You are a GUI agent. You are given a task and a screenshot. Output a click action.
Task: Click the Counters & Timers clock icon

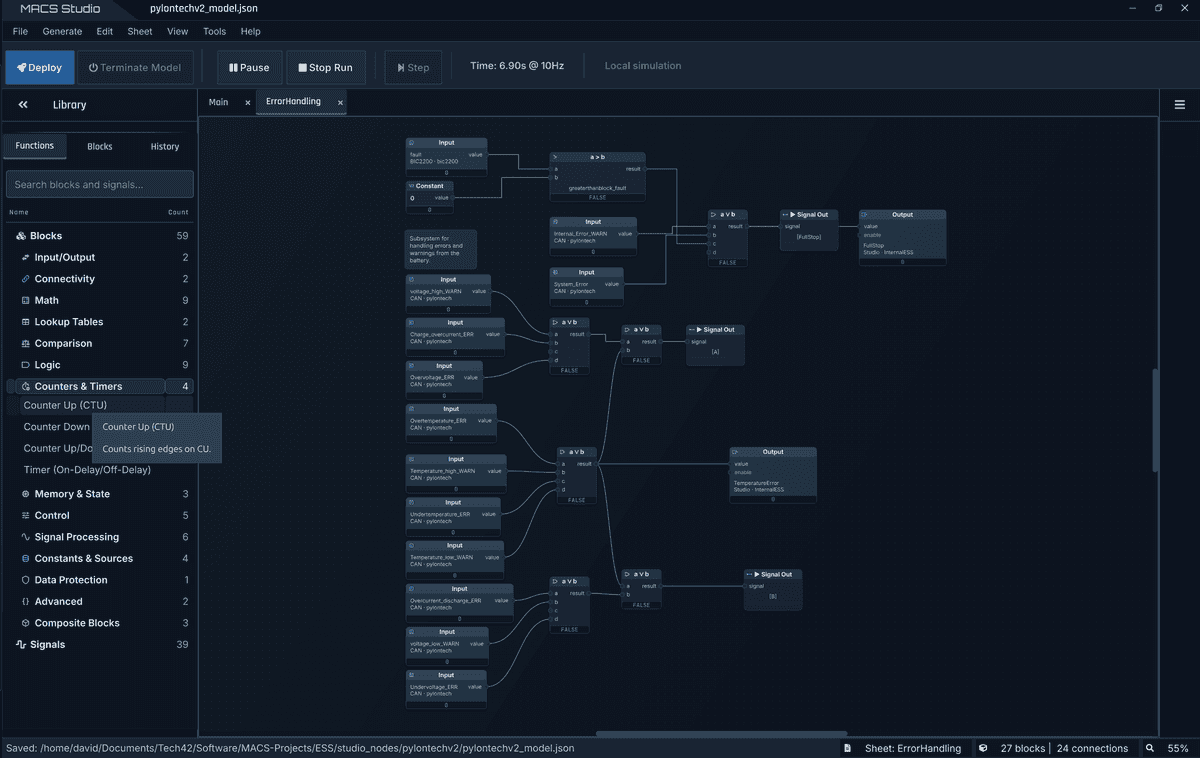point(25,386)
